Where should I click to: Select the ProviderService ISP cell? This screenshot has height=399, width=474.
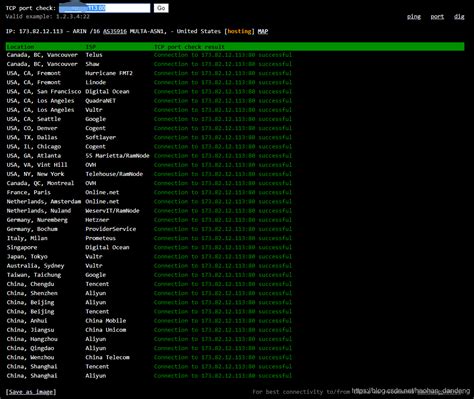pos(111,229)
